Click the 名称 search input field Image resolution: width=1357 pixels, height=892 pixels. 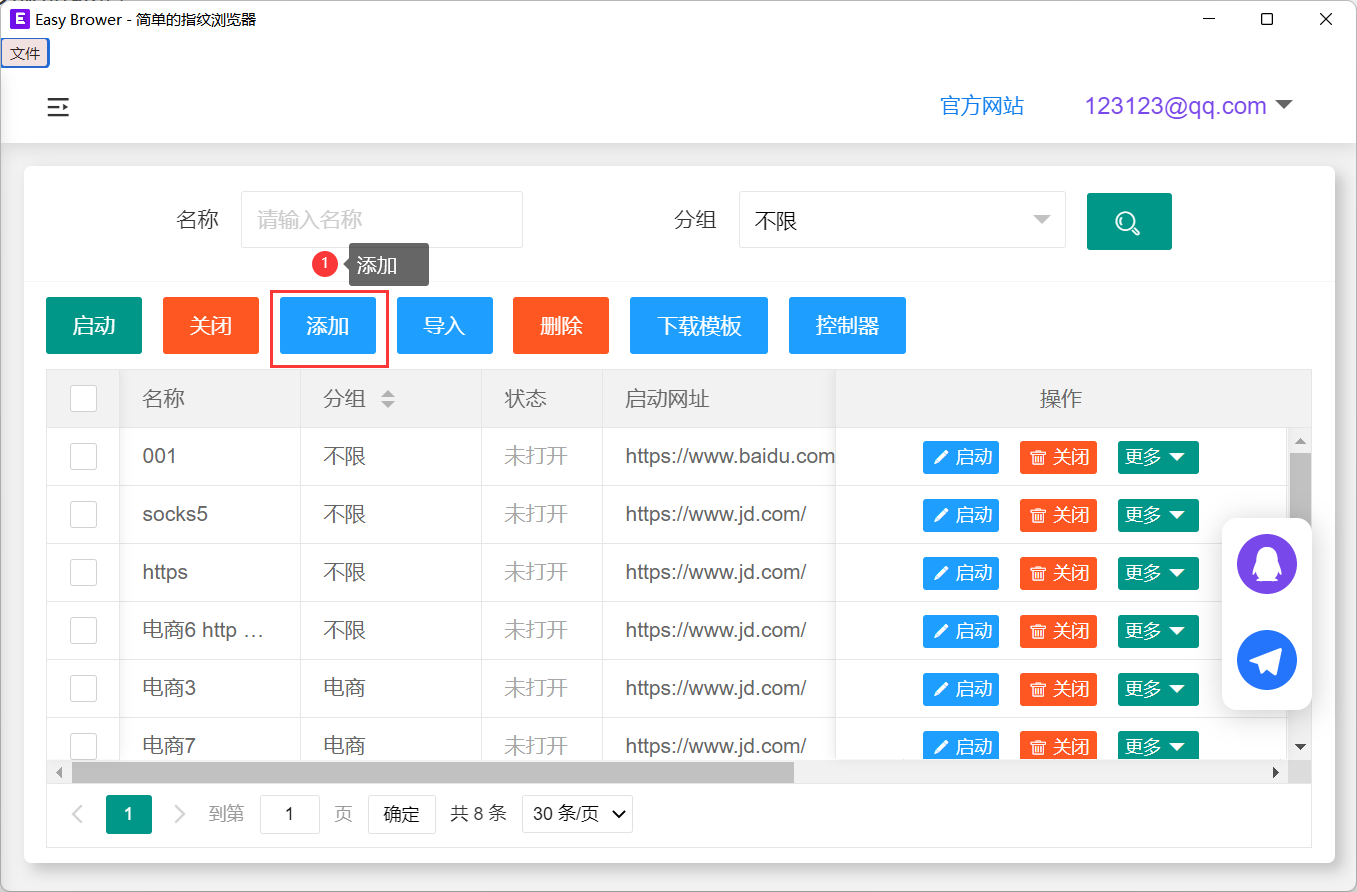382,220
